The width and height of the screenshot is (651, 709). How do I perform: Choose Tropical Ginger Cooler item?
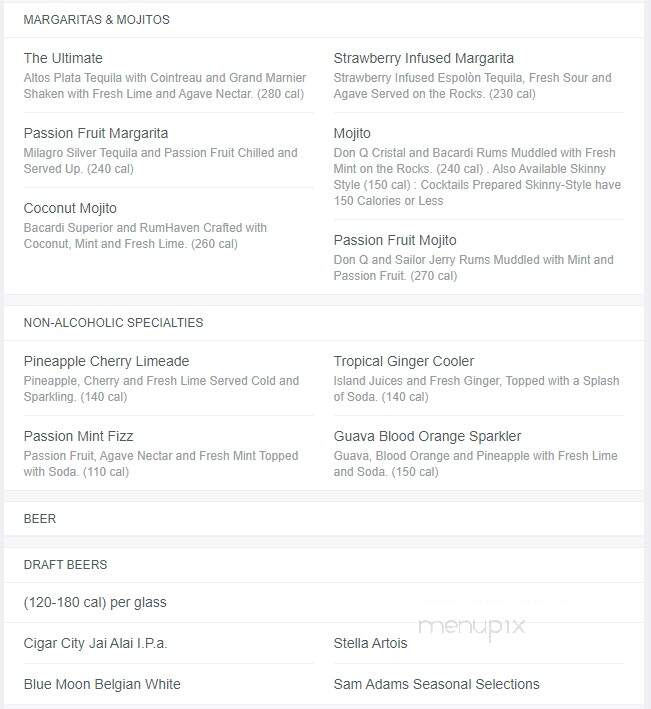click(404, 361)
